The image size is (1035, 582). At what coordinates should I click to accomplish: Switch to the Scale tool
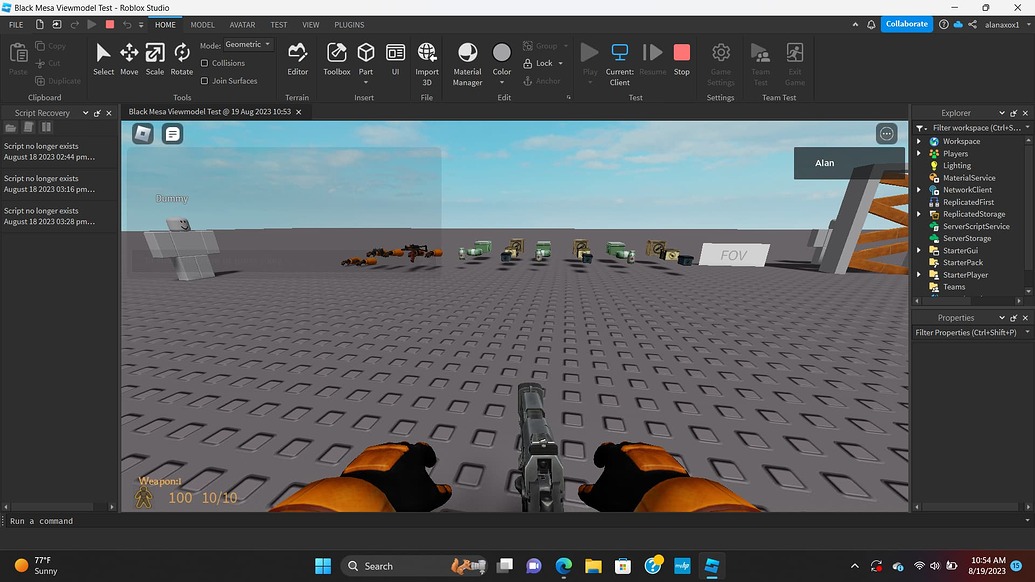click(154, 60)
